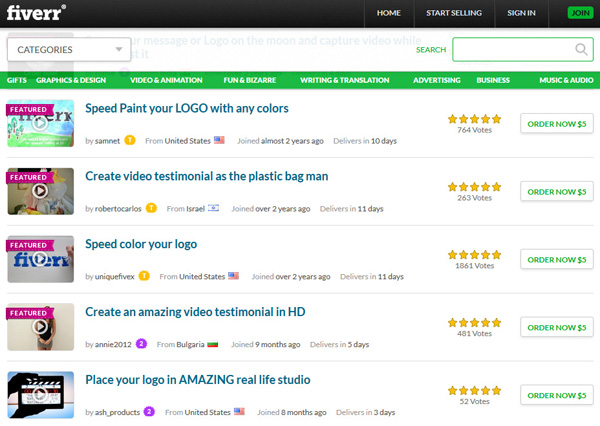Click the Fiverr logo
This screenshot has width=600, height=426.
pos(36,13)
